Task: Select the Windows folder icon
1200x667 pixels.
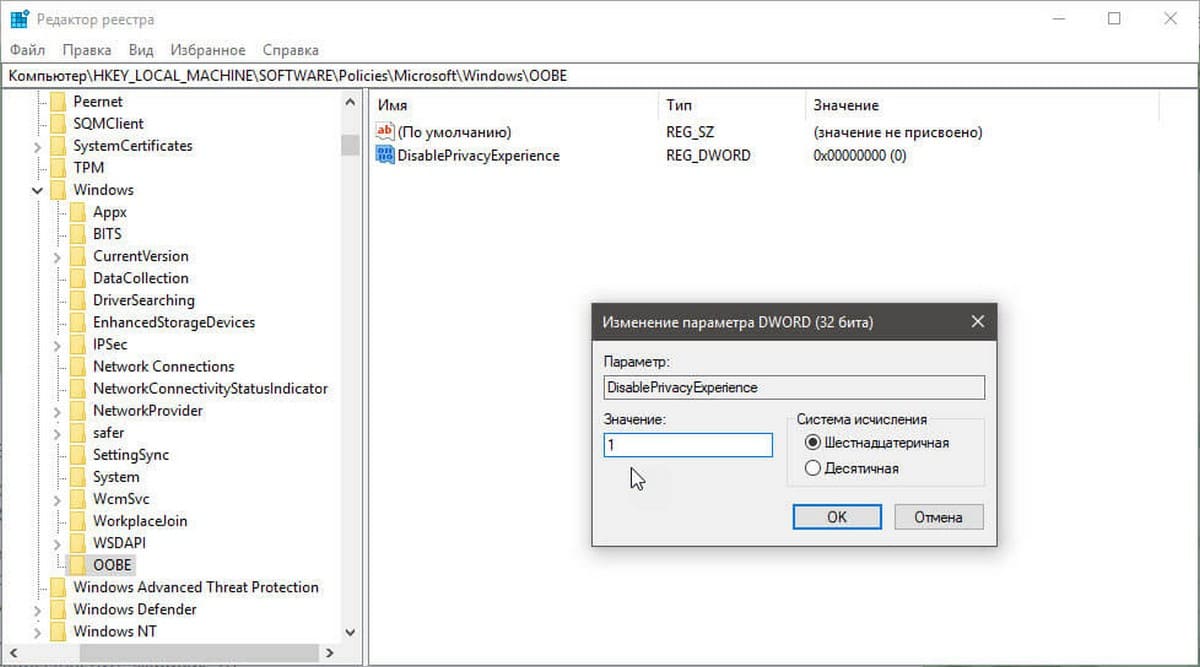Action: pyautogui.click(x=58, y=190)
